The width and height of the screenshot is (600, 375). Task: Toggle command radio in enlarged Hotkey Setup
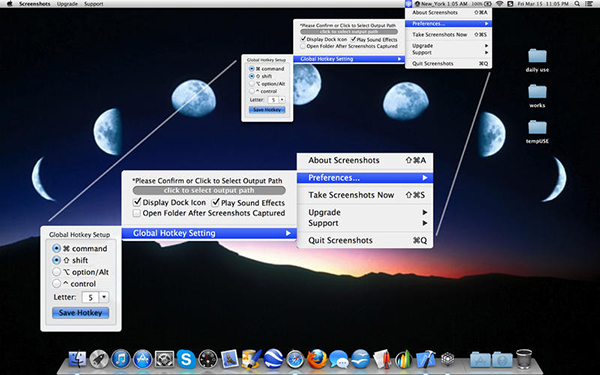click(x=56, y=248)
